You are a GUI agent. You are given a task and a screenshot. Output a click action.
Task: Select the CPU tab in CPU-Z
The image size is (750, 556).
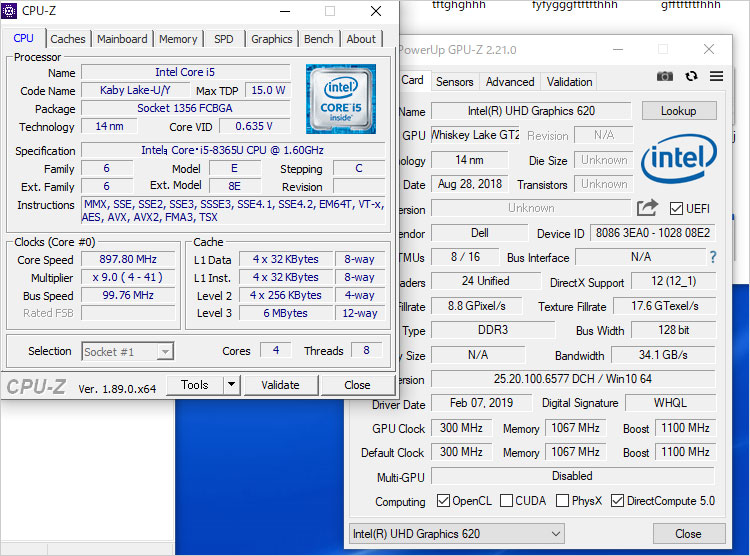coord(23,38)
